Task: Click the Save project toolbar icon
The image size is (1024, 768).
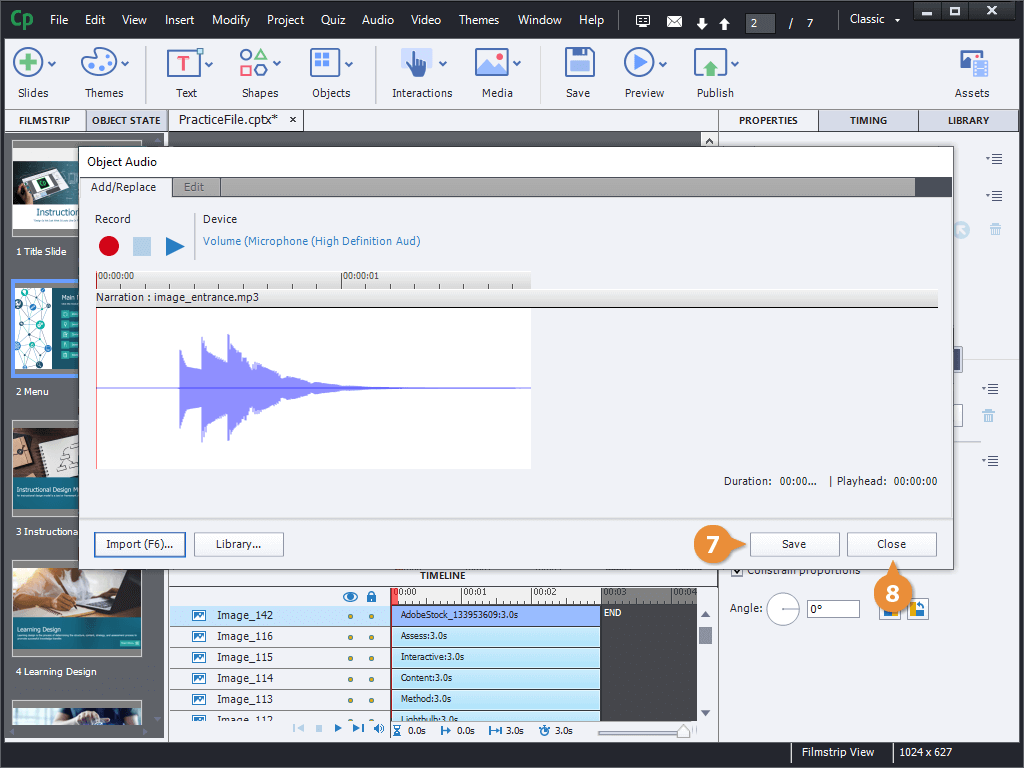Action: click(578, 64)
